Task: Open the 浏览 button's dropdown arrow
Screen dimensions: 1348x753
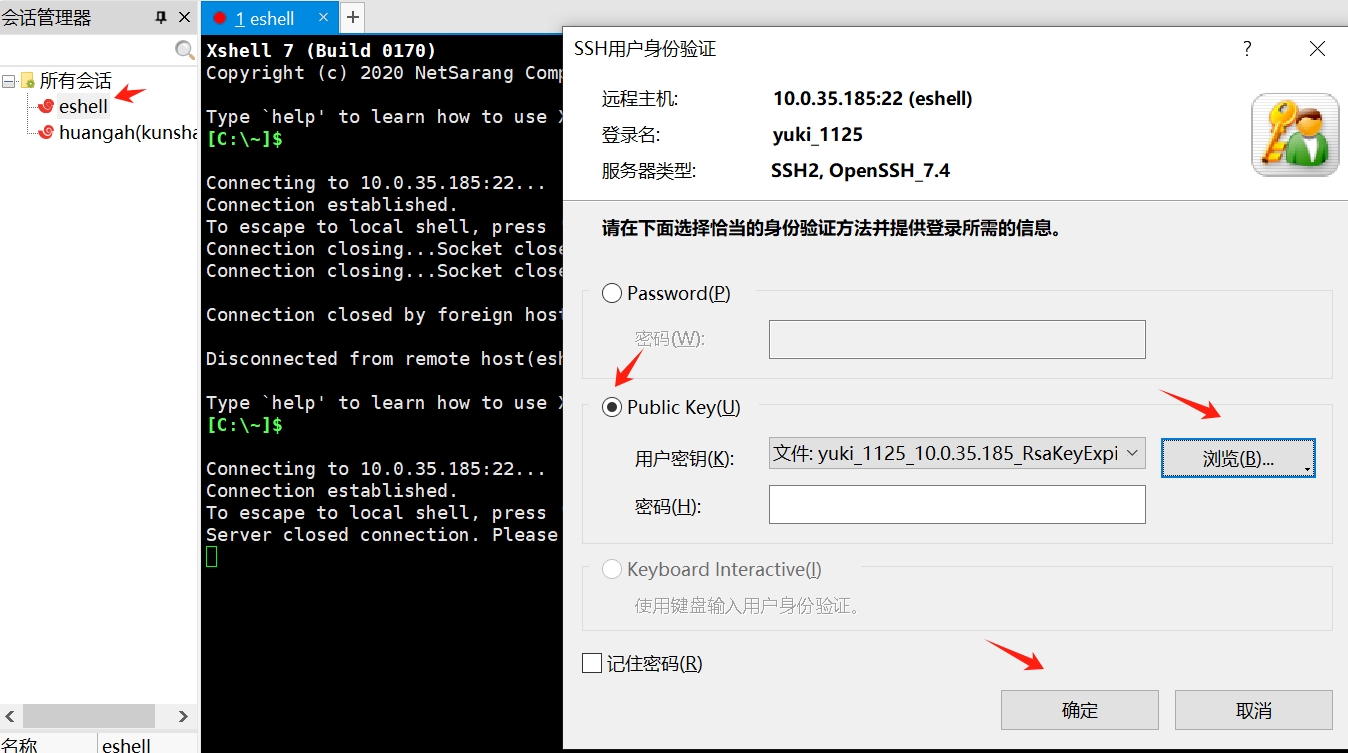Action: point(1308,468)
